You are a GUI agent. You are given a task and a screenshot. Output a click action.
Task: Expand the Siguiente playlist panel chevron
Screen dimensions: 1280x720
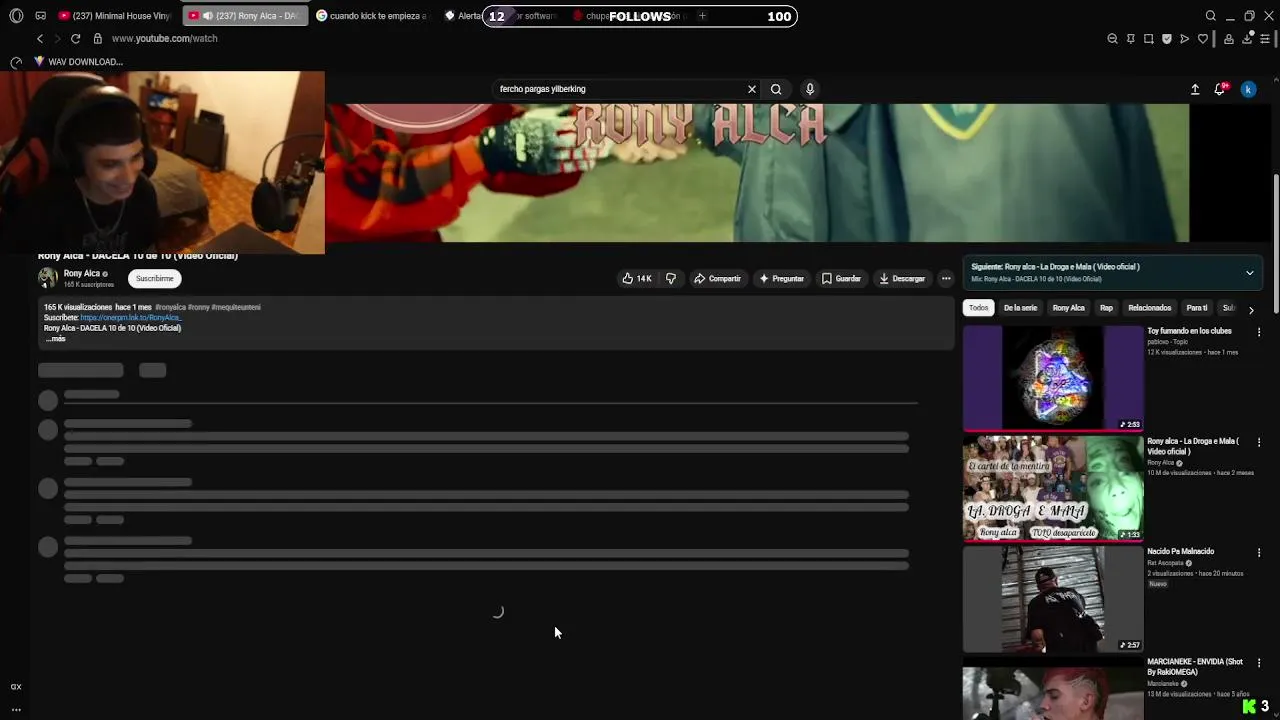(1249, 273)
